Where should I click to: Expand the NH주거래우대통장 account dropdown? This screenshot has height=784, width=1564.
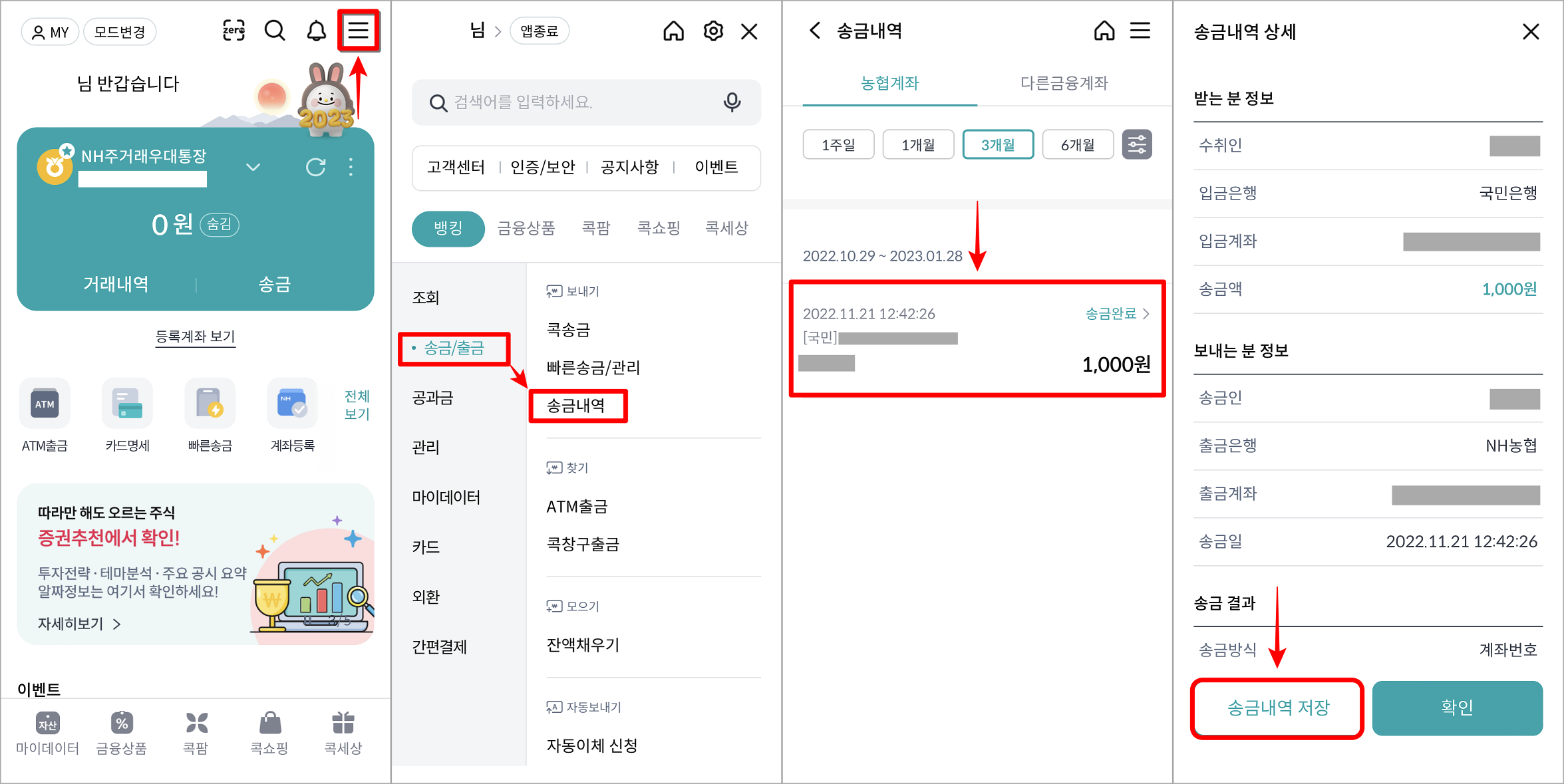click(x=253, y=168)
